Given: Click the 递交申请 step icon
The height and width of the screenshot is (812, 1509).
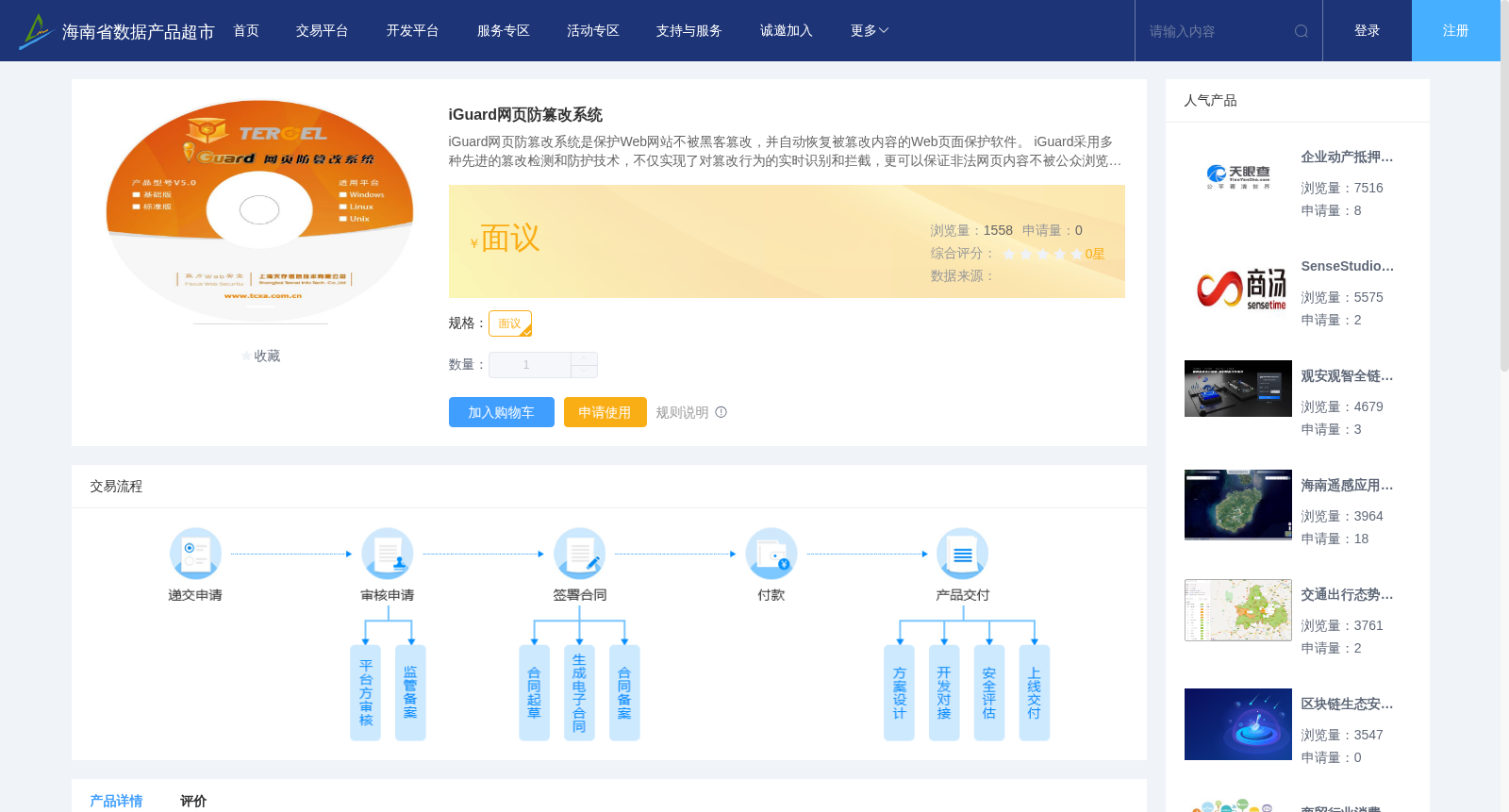Looking at the screenshot, I should [x=195, y=554].
